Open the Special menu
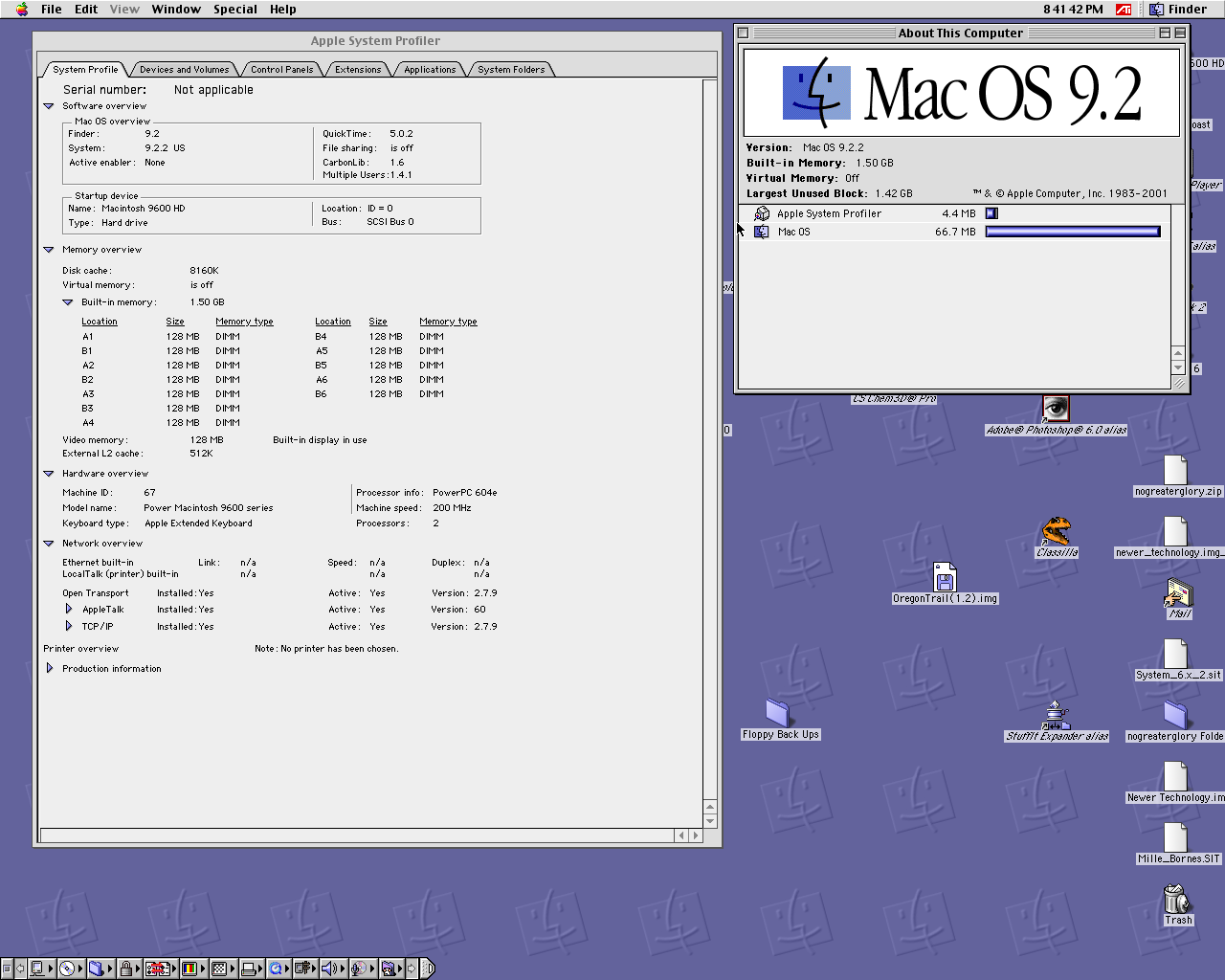1225x980 pixels. [x=235, y=10]
